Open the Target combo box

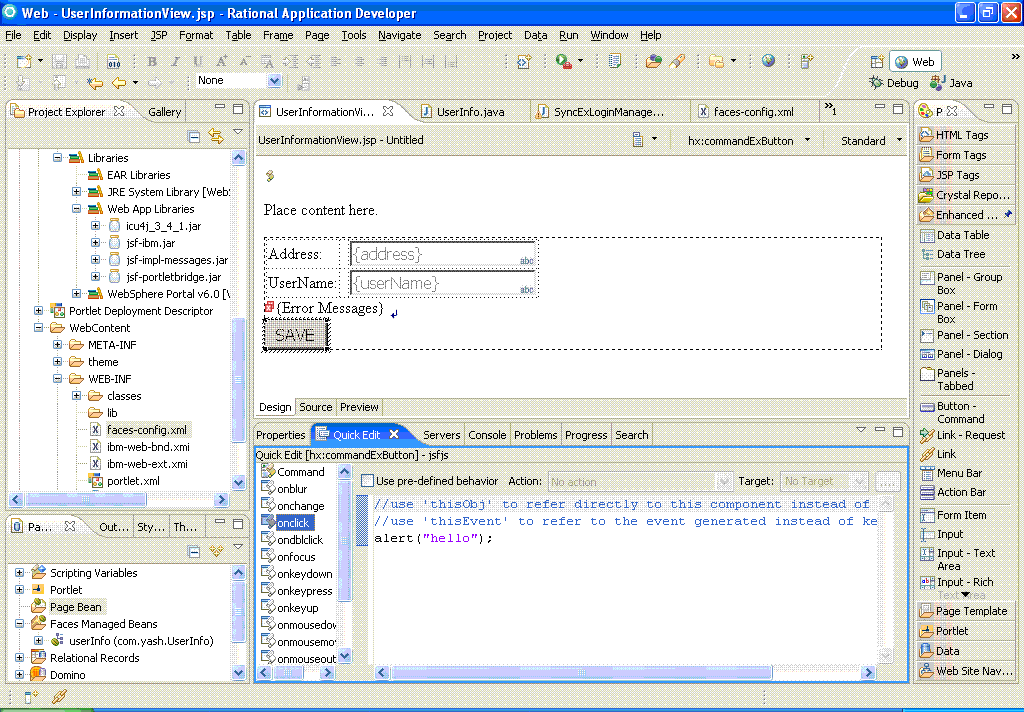point(824,481)
